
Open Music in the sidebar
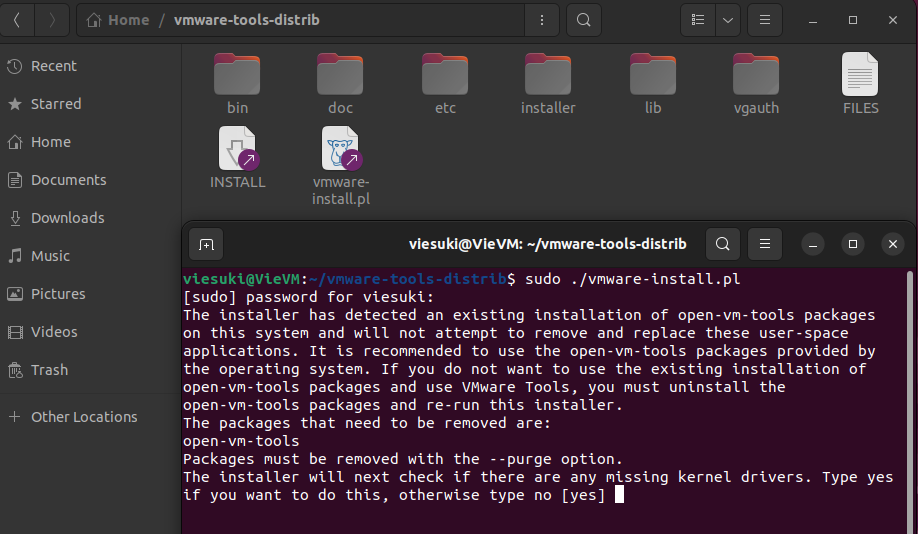click(90, 256)
